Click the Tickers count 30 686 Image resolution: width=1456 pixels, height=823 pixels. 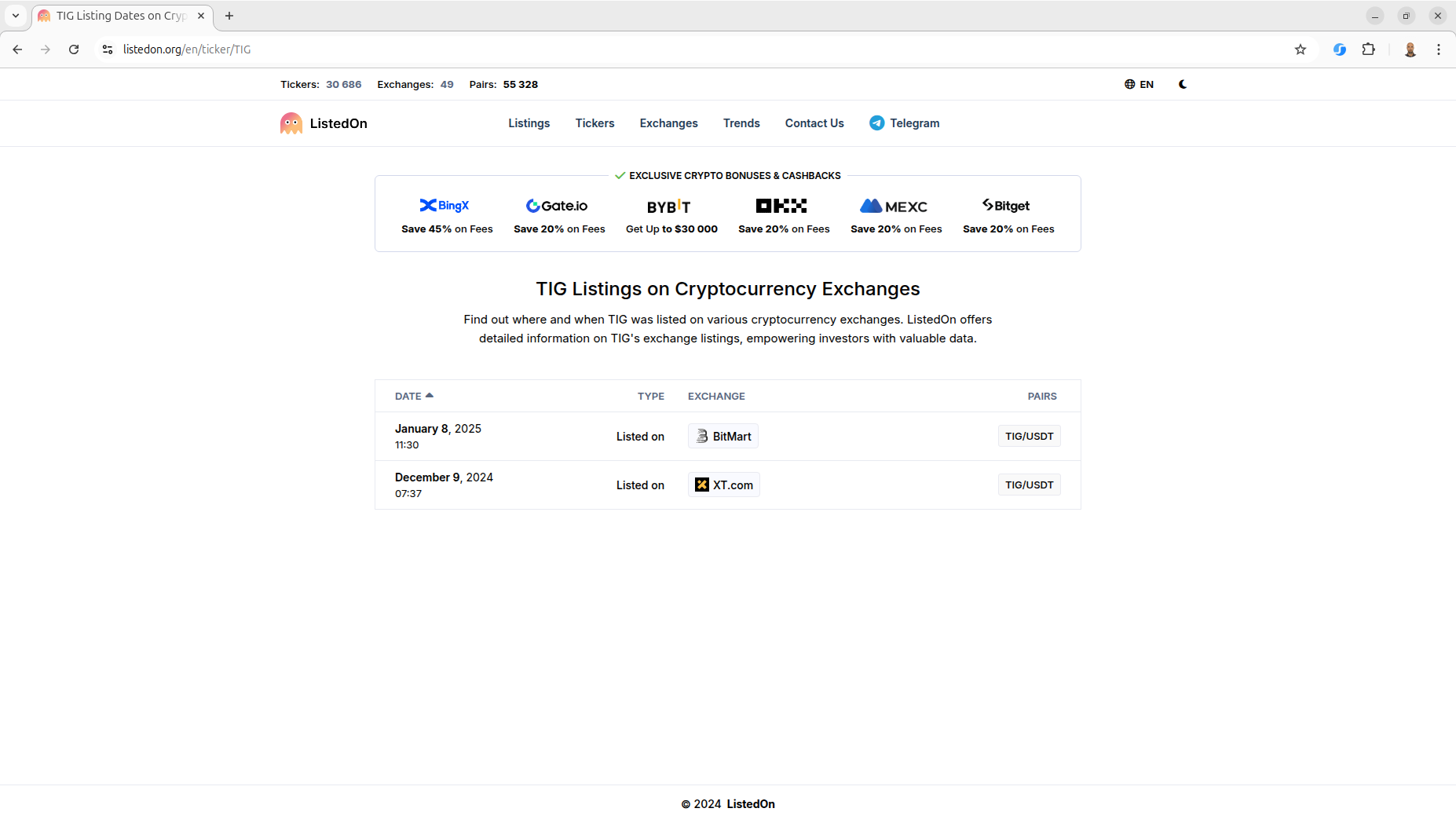[344, 85]
